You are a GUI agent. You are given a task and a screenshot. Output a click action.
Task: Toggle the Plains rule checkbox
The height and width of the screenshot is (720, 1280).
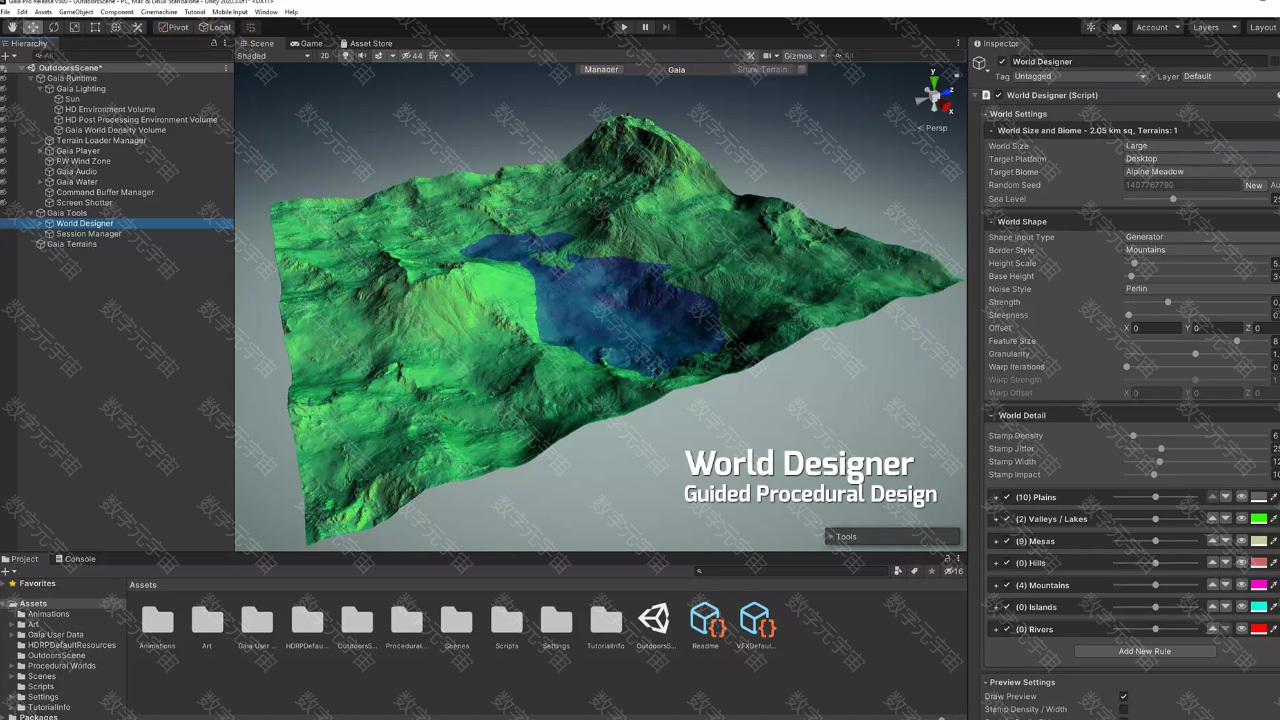(x=1007, y=497)
